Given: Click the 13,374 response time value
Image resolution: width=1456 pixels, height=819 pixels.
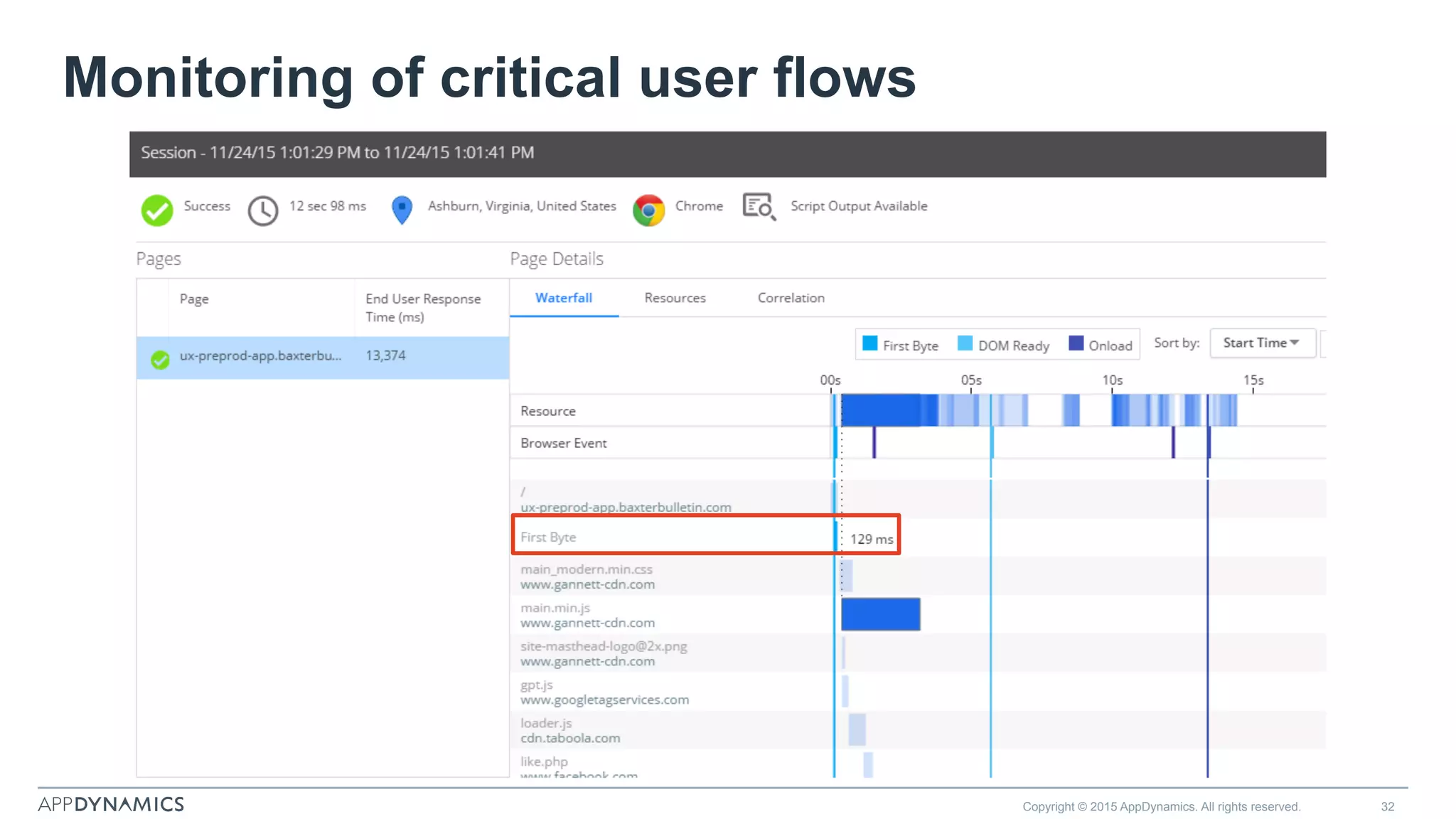Looking at the screenshot, I should (x=385, y=355).
